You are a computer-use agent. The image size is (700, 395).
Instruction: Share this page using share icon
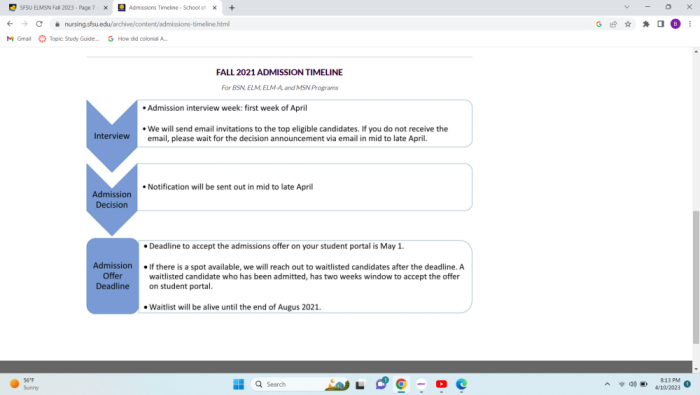pyautogui.click(x=613, y=24)
